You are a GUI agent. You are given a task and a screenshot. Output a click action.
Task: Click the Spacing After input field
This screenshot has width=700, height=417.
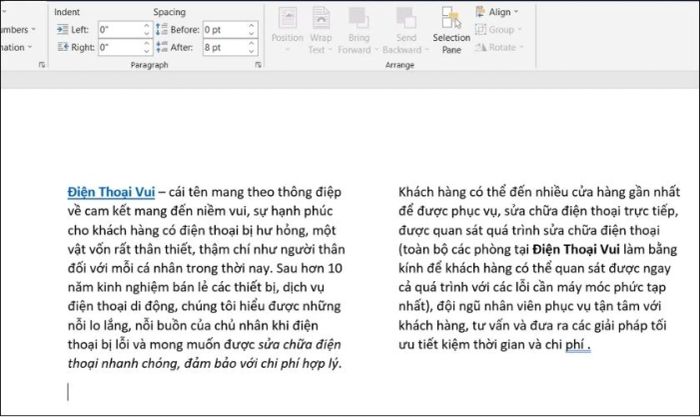point(225,47)
